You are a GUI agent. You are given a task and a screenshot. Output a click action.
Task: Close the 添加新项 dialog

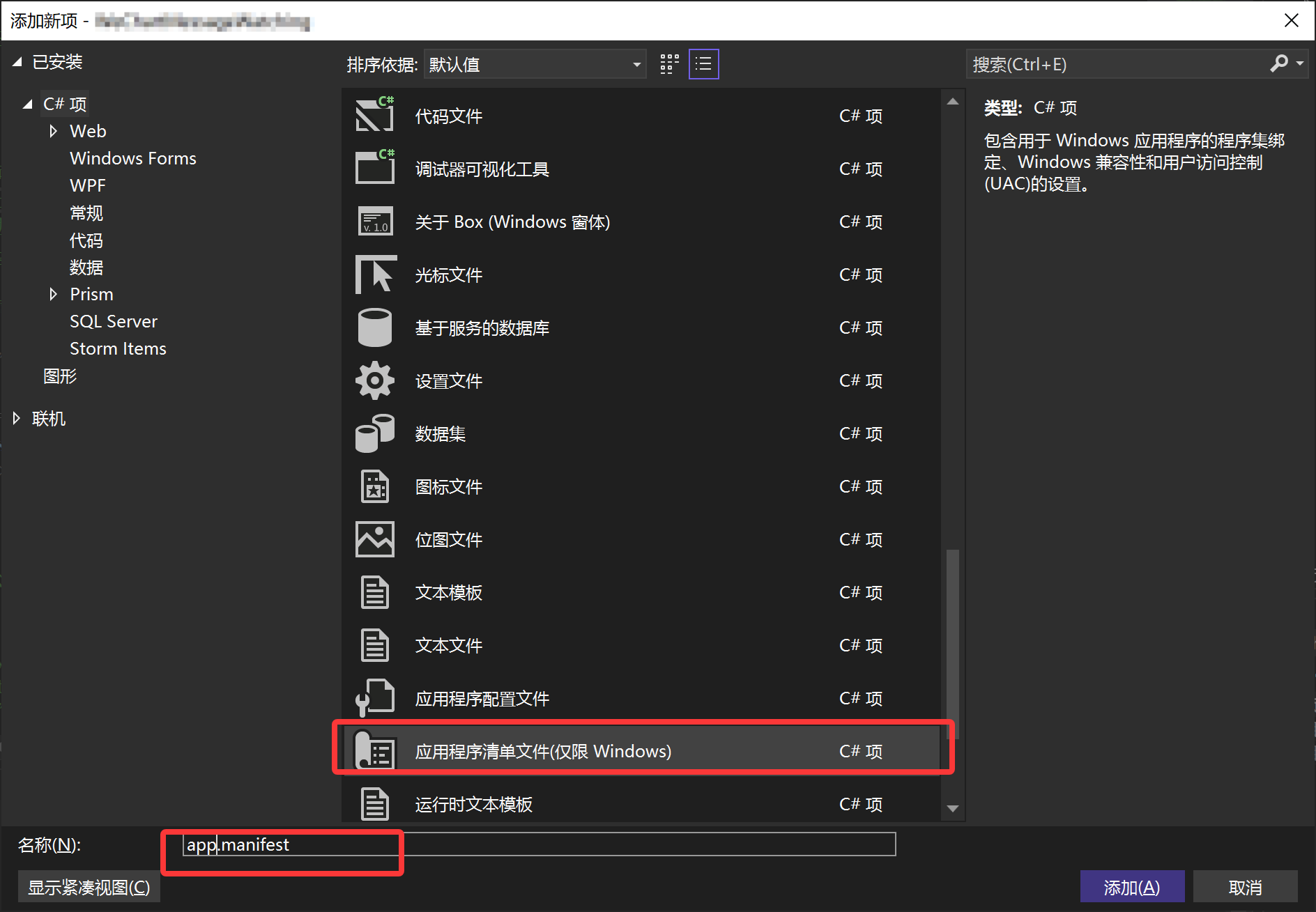click(1292, 20)
